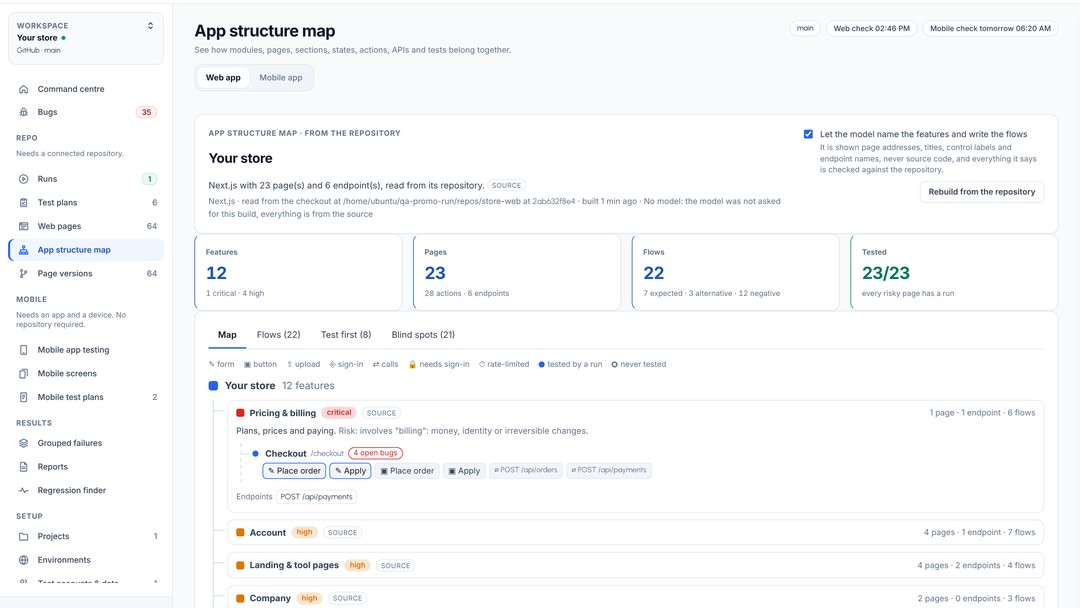Open the Features 12 stat card
1080x608 pixels.
(298, 273)
